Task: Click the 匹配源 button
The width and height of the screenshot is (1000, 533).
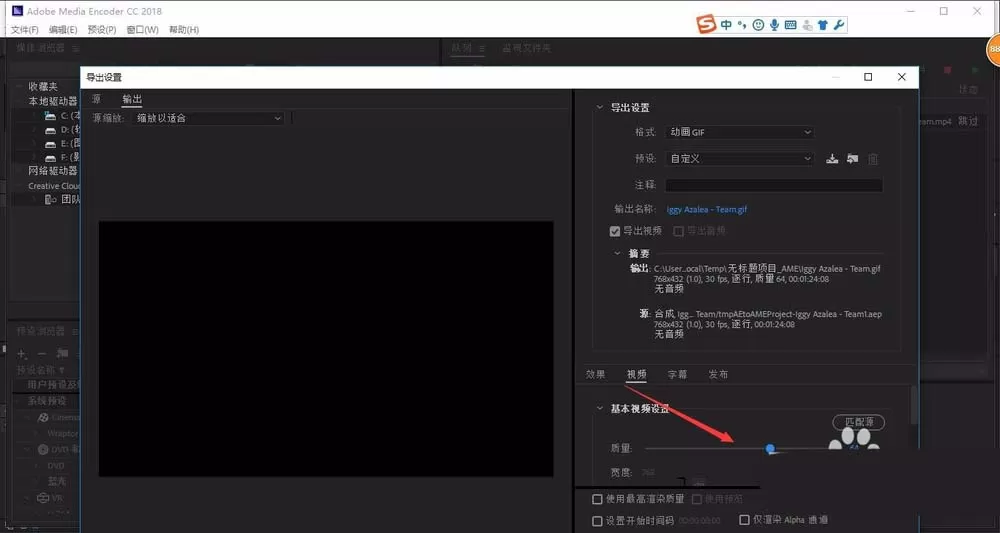Action: [858, 421]
